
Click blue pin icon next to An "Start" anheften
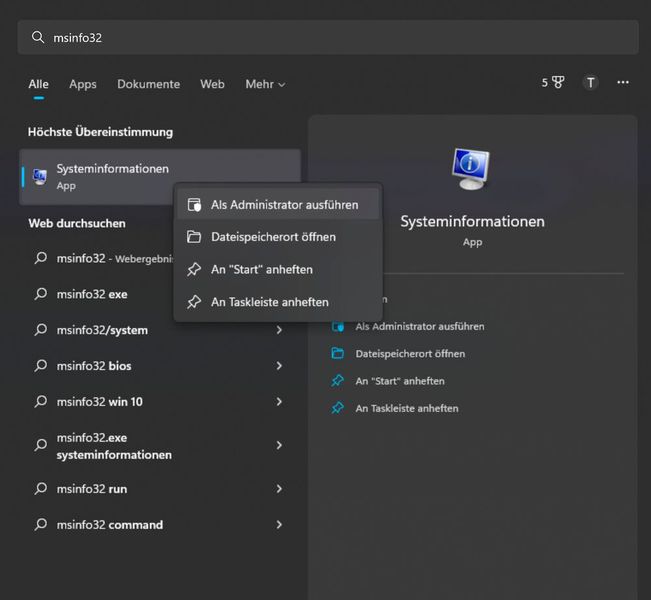click(x=337, y=381)
